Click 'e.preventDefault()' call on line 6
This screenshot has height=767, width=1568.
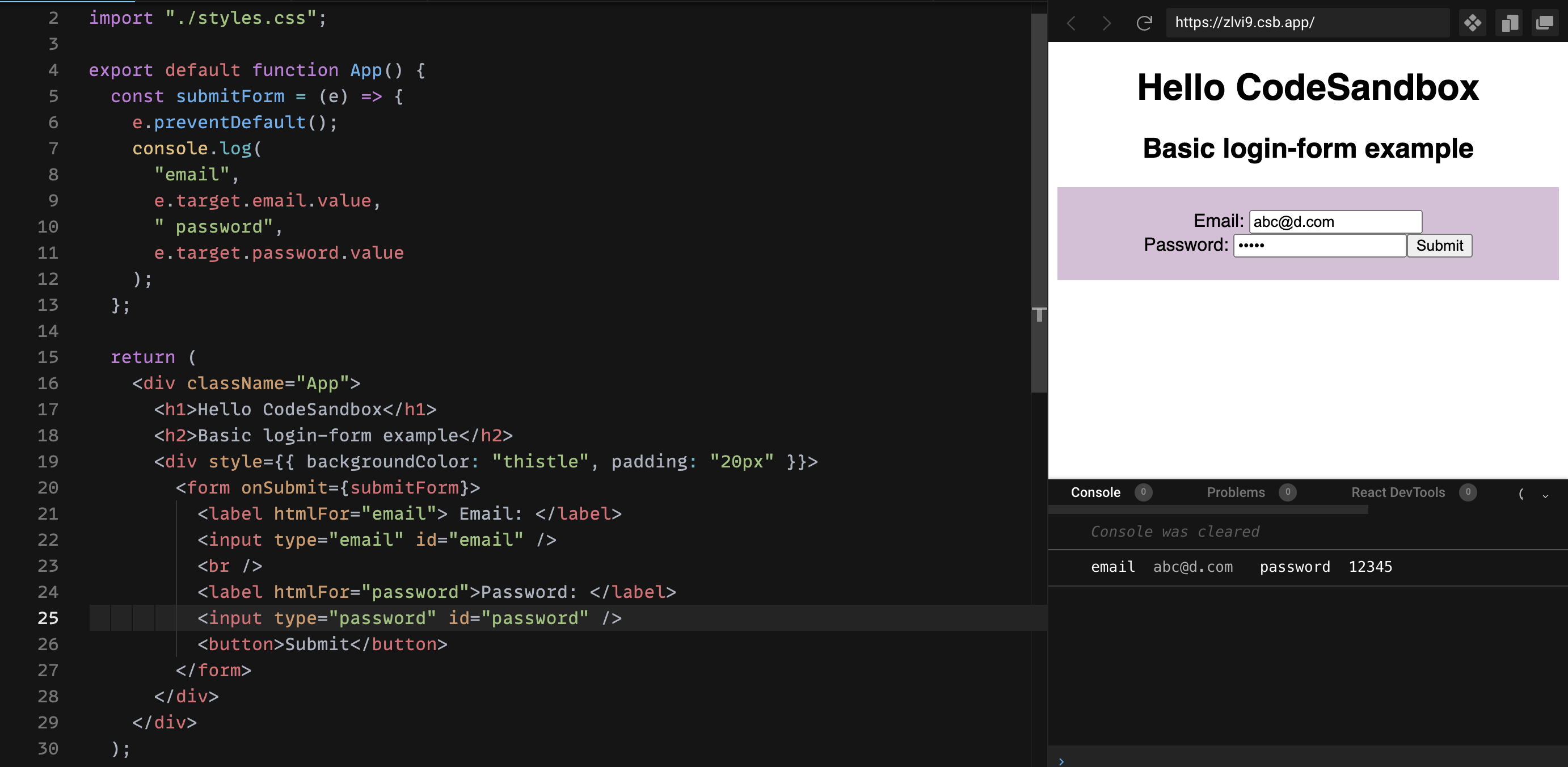pyautogui.click(x=234, y=123)
